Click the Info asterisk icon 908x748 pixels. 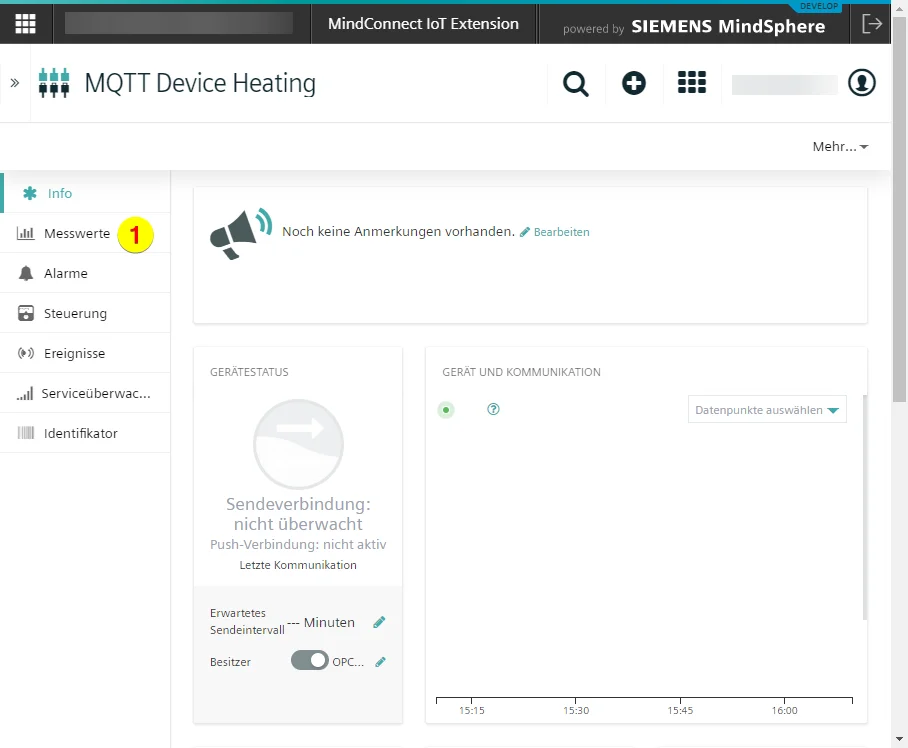click(x=30, y=193)
